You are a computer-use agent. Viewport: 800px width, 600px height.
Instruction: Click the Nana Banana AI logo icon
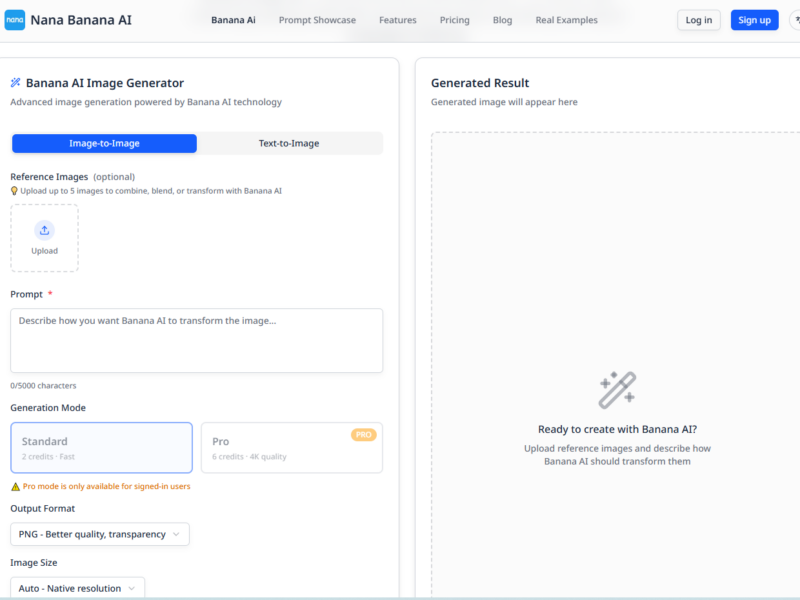coord(17,19)
